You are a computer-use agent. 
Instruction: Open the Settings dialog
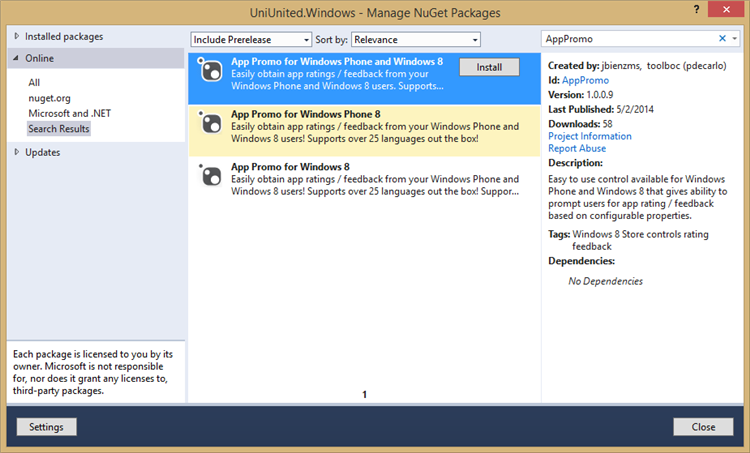pyautogui.click(x=46, y=427)
